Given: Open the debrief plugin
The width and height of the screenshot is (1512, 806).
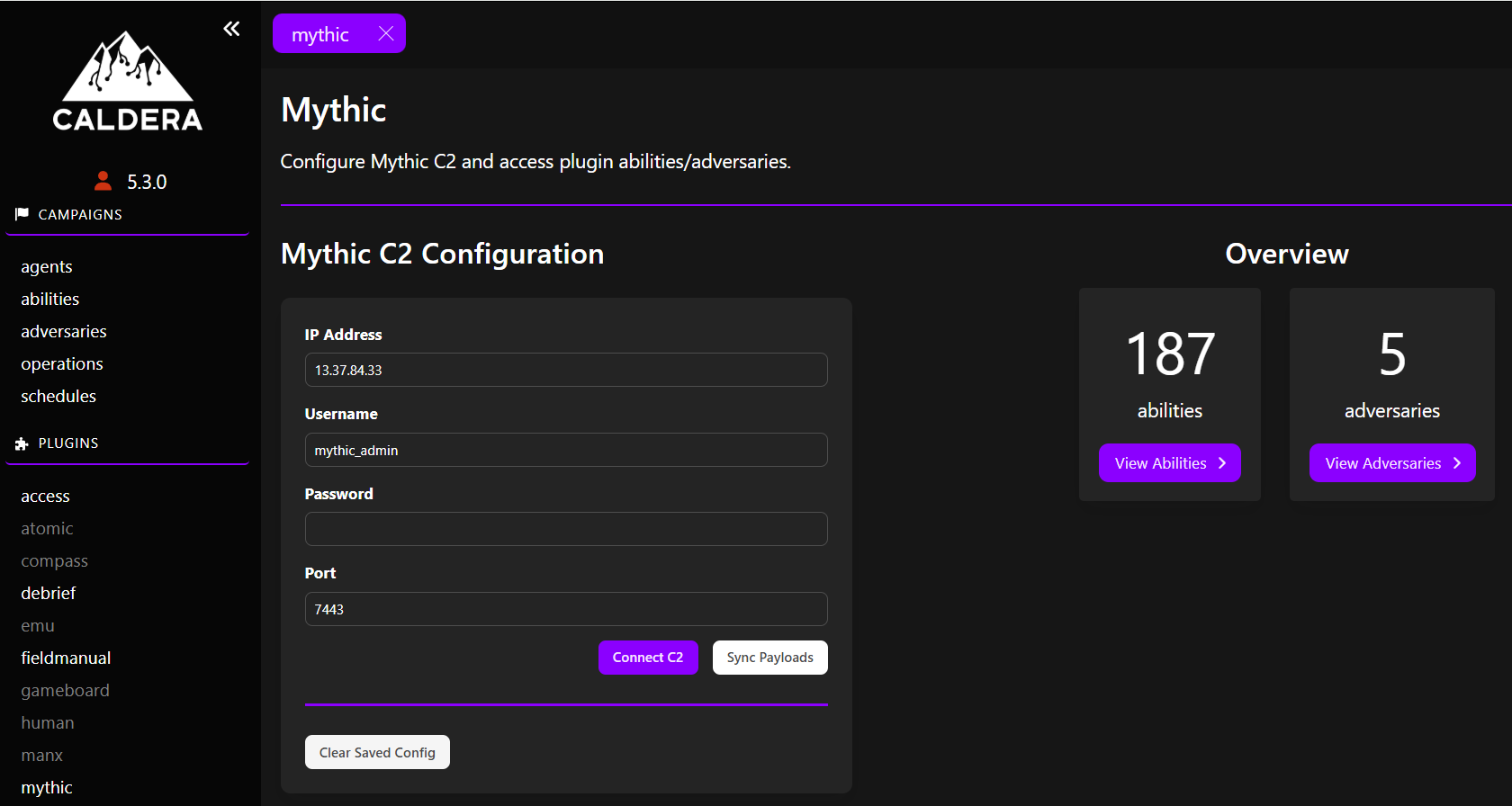Looking at the screenshot, I should click(49, 593).
